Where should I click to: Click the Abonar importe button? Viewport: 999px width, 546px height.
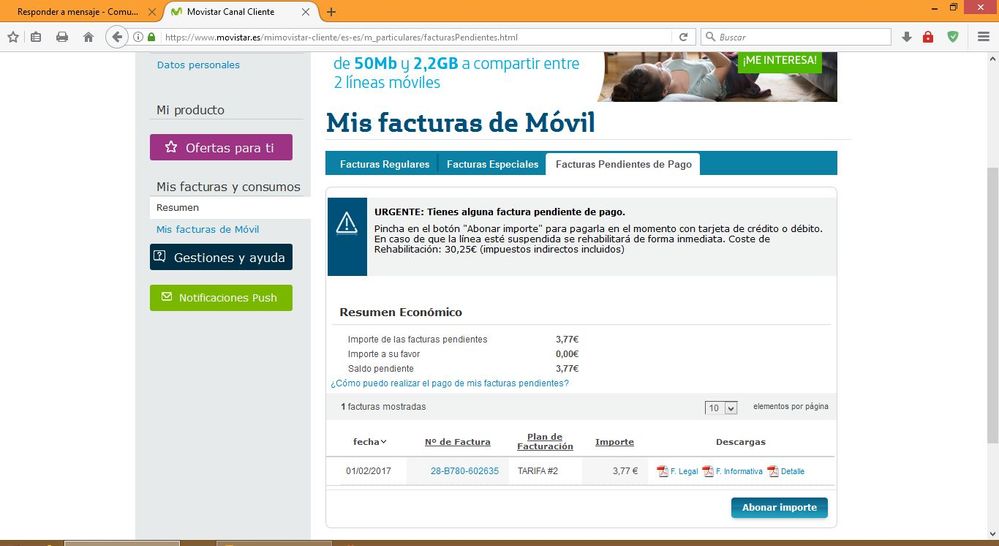[779, 508]
